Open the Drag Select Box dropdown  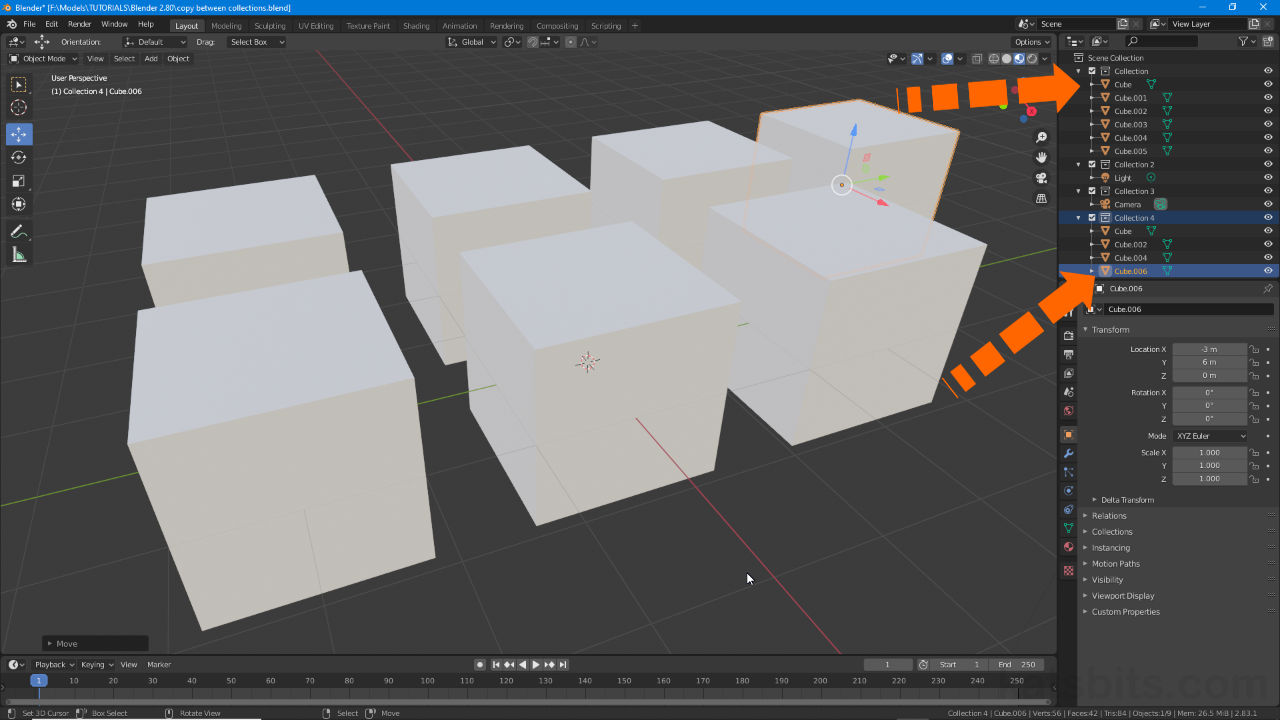click(255, 42)
